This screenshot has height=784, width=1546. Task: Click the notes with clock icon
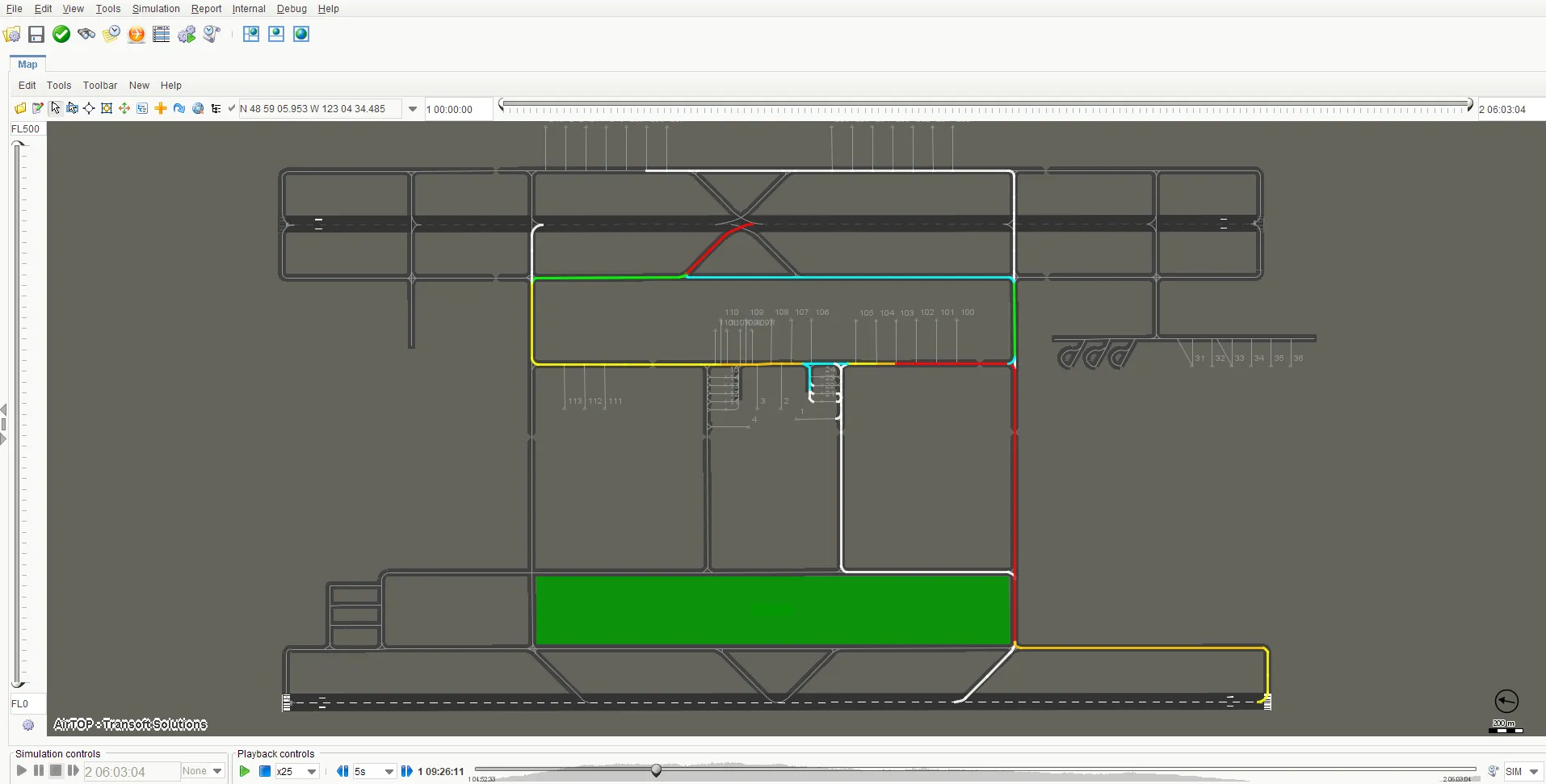(111, 34)
